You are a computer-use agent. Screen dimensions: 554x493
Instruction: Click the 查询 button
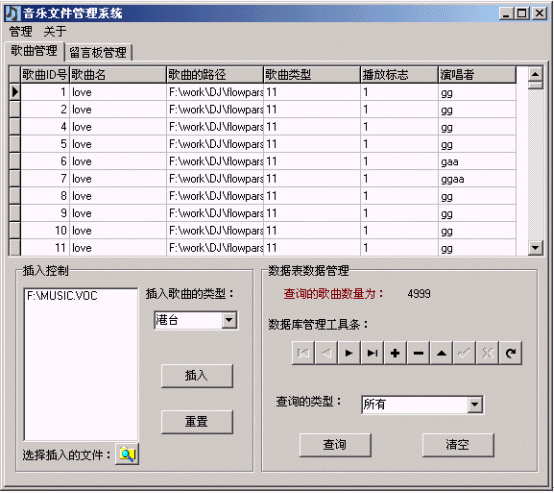click(335, 445)
